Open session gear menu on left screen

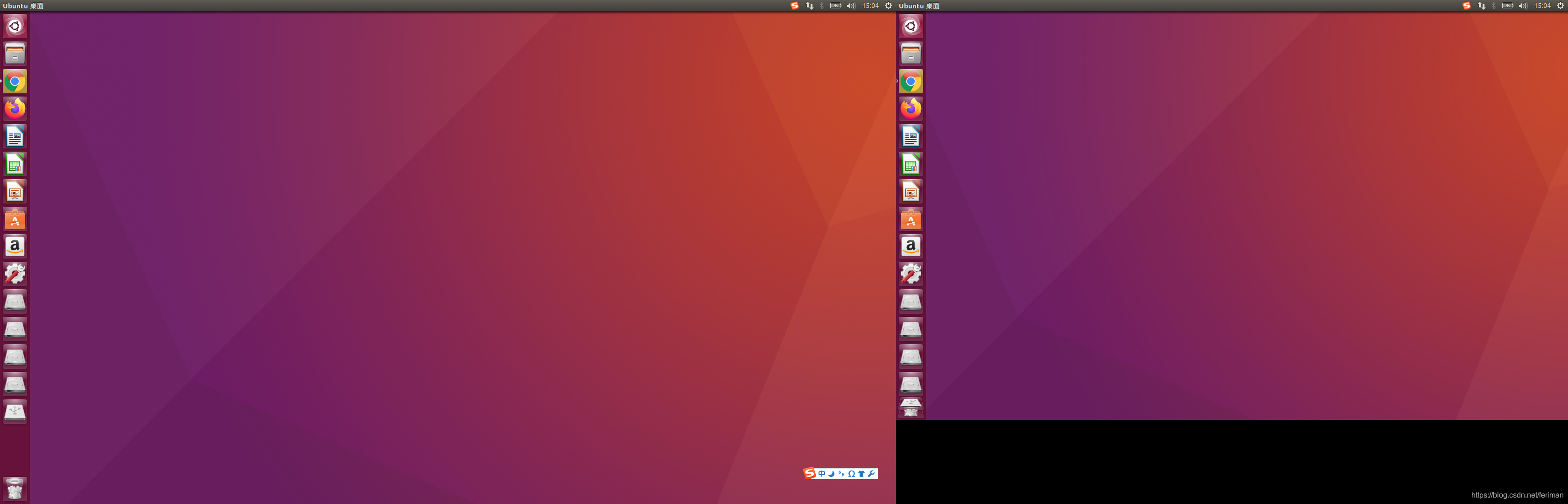coord(889,6)
